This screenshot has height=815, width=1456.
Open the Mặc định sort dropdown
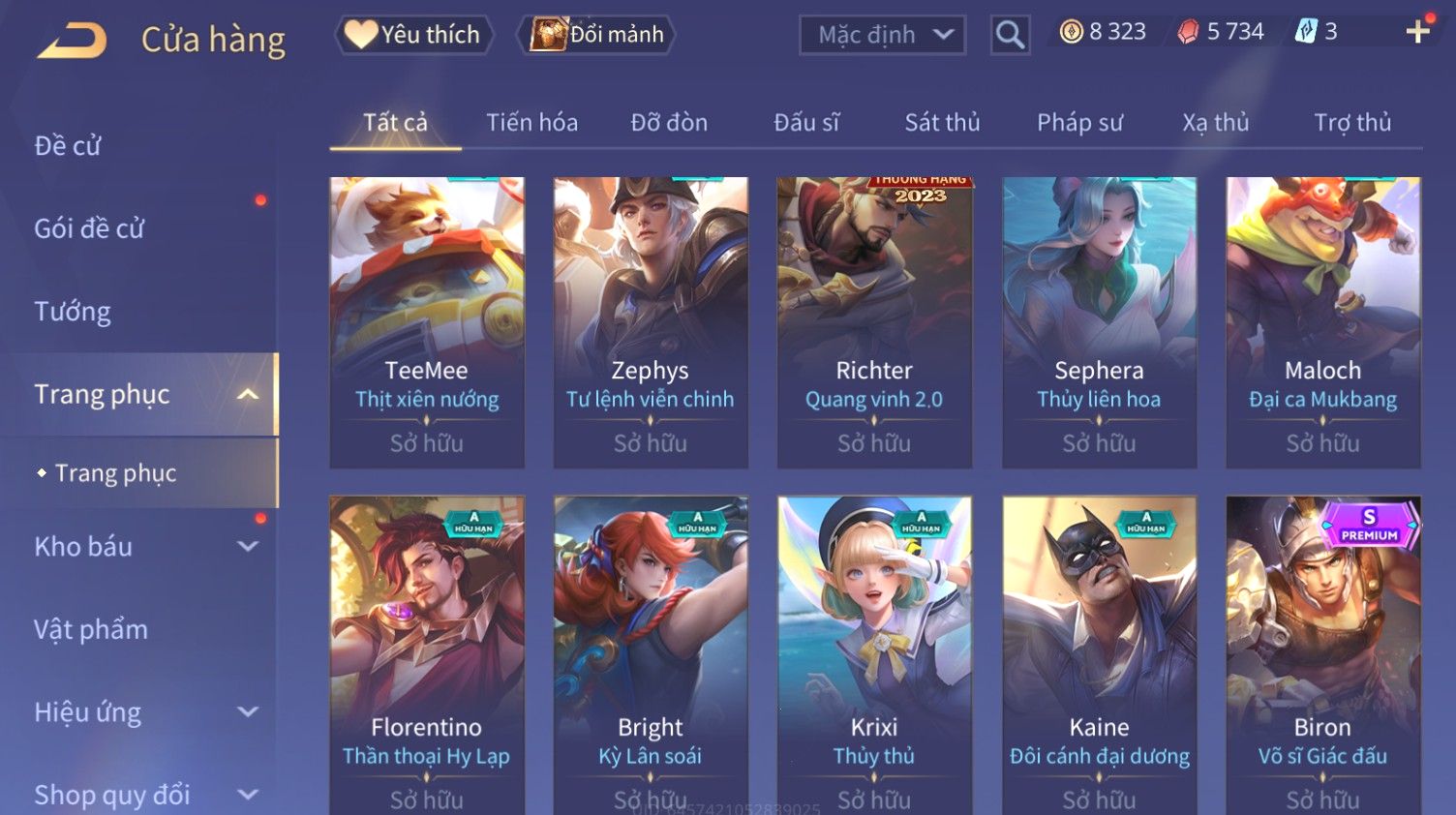pos(882,35)
